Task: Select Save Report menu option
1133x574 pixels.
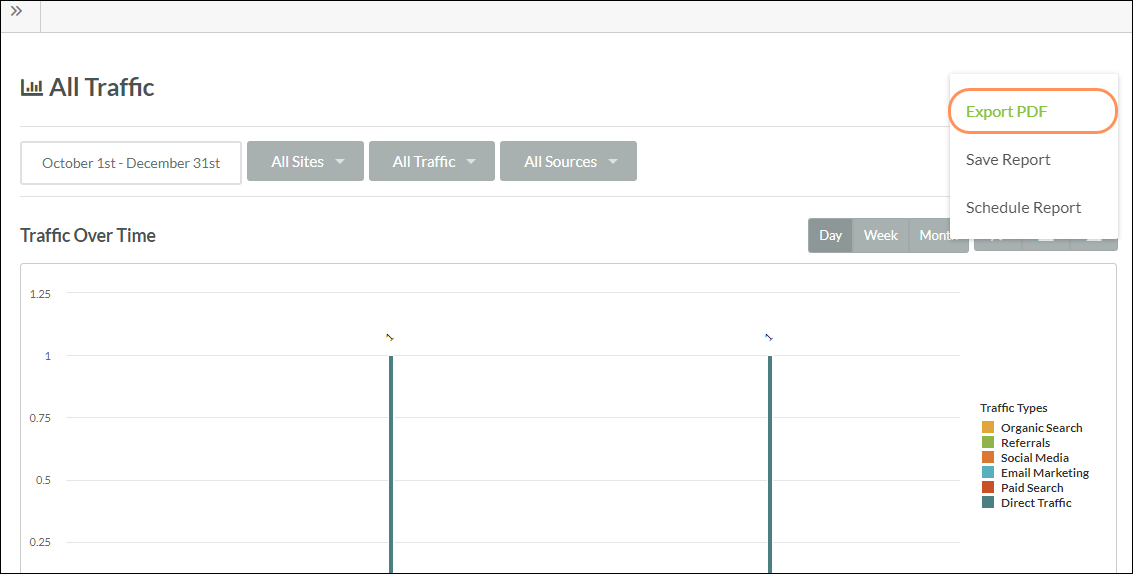Action: click(x=1007, y=160)
